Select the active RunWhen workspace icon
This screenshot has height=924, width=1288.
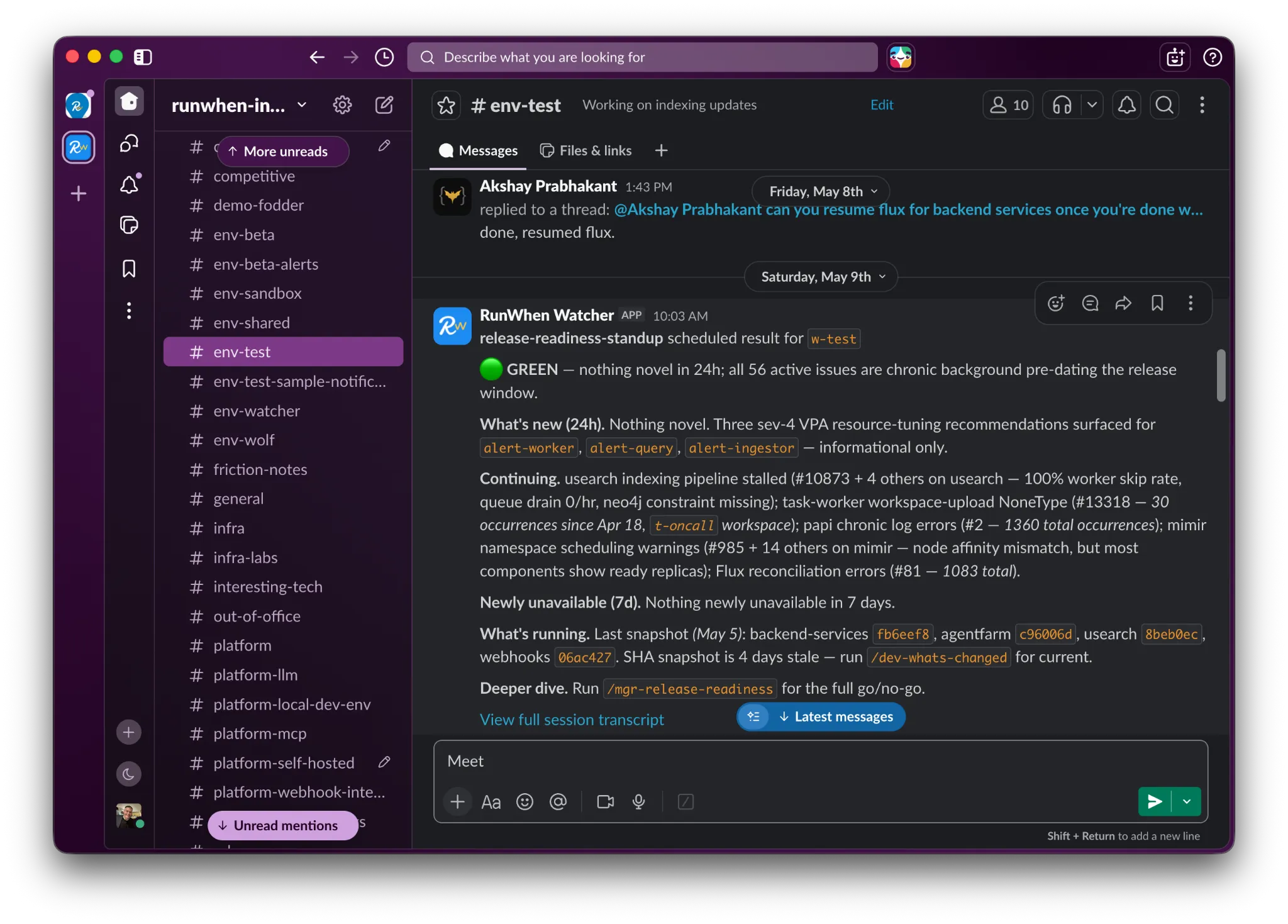tap(79, 148)
